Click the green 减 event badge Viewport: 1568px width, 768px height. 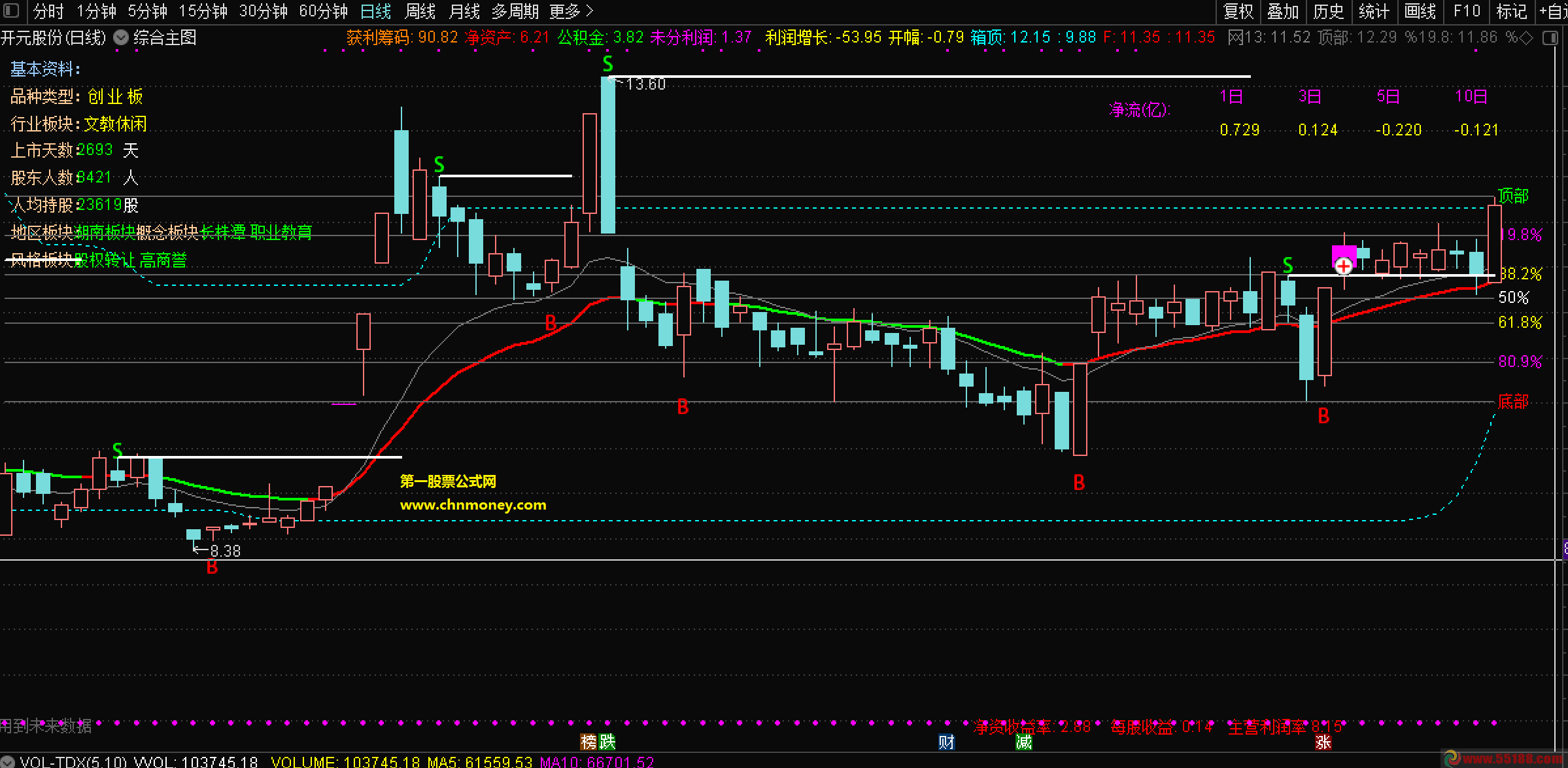tap(1024, 741)
